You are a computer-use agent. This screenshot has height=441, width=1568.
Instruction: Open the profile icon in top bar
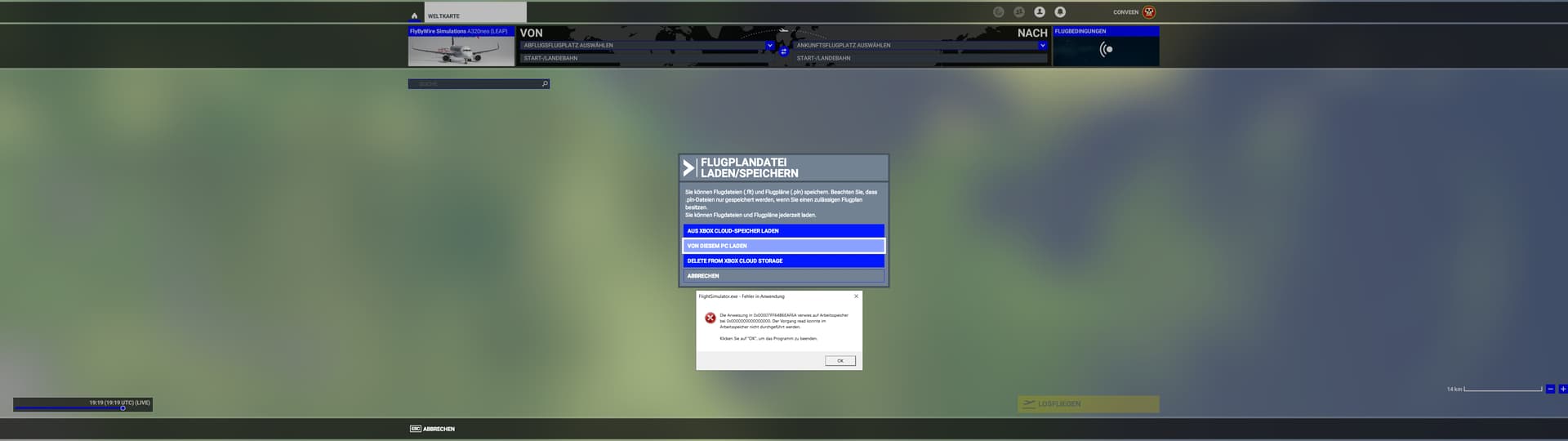tap(1039, 12)
